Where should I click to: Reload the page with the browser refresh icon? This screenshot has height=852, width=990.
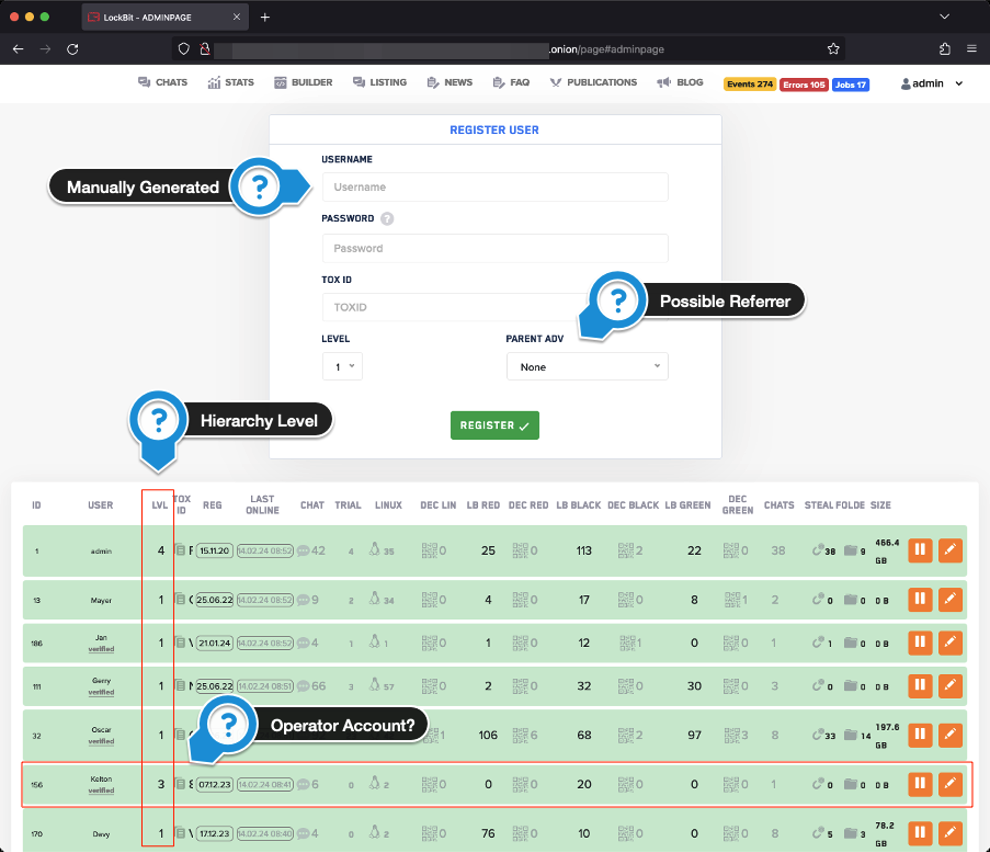click(72, 48)
